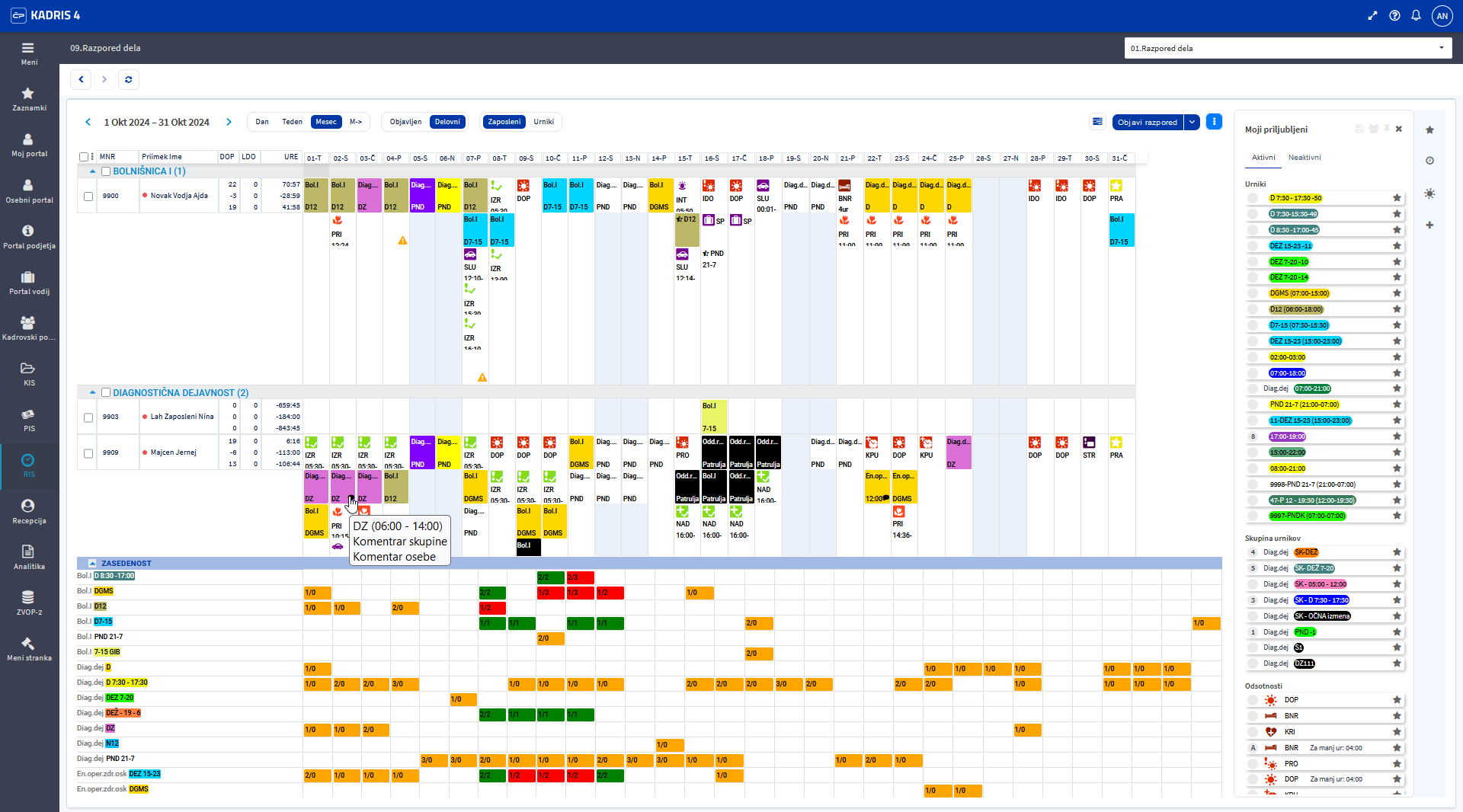This screenshot has width=1463, height=812.
Task: Click the Objavi razpored button
Action: tap(1147, 122)
